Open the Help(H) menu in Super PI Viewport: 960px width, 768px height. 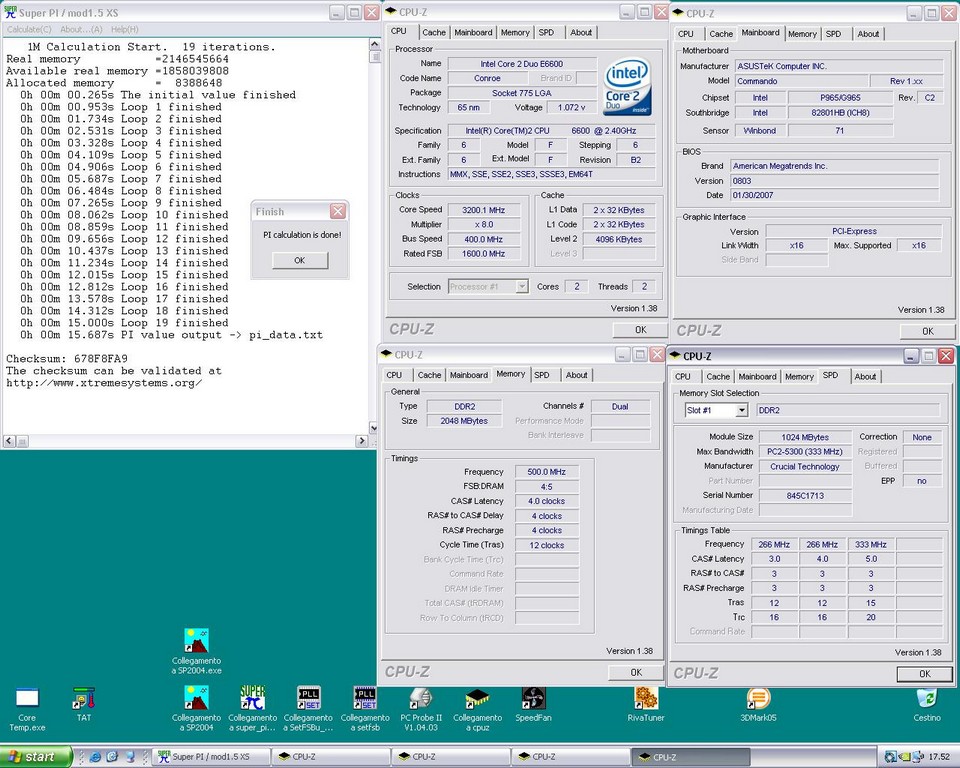tap(125, 29)
